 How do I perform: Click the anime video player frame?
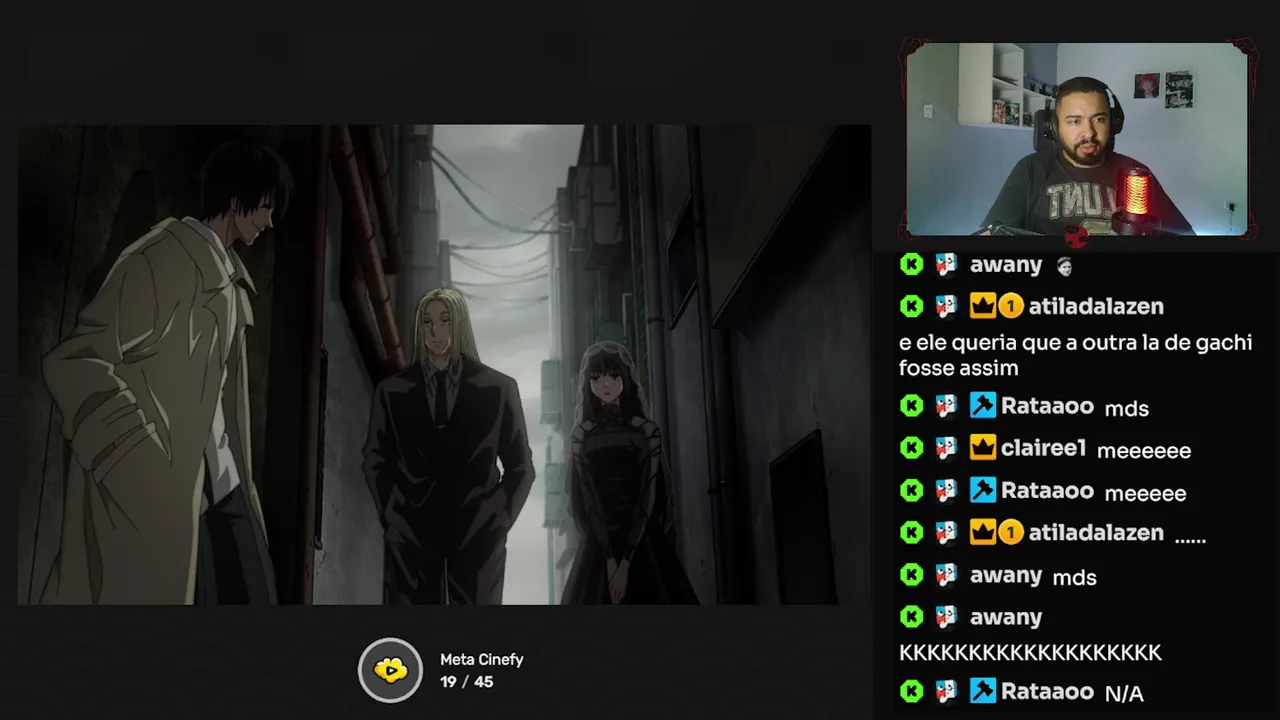click(444, 364)
